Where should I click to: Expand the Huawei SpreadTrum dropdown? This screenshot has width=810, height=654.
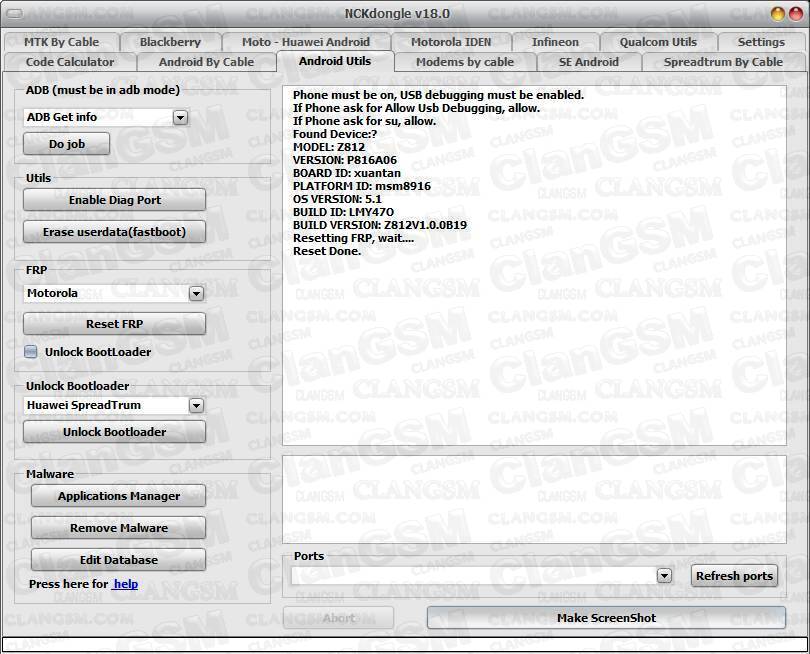(x=196, y=406)
